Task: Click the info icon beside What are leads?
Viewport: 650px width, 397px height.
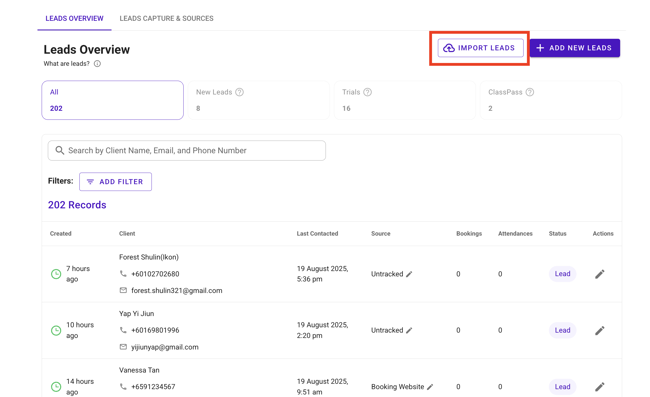Action: point(97,64)
